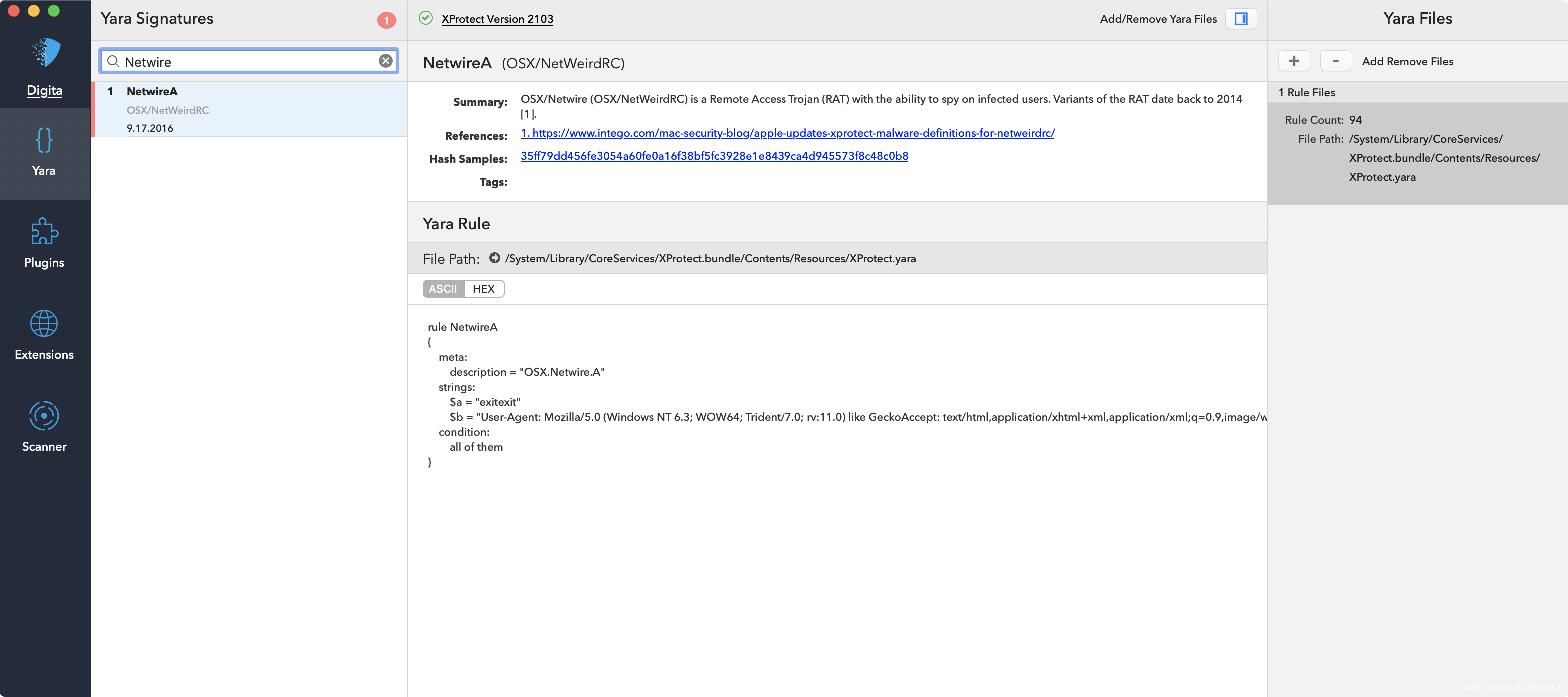Image resolution: width=1568 pixels, height=697 pixels.
Task: Remove a Yara file with minus button
Action: [x=1336, y=61]
